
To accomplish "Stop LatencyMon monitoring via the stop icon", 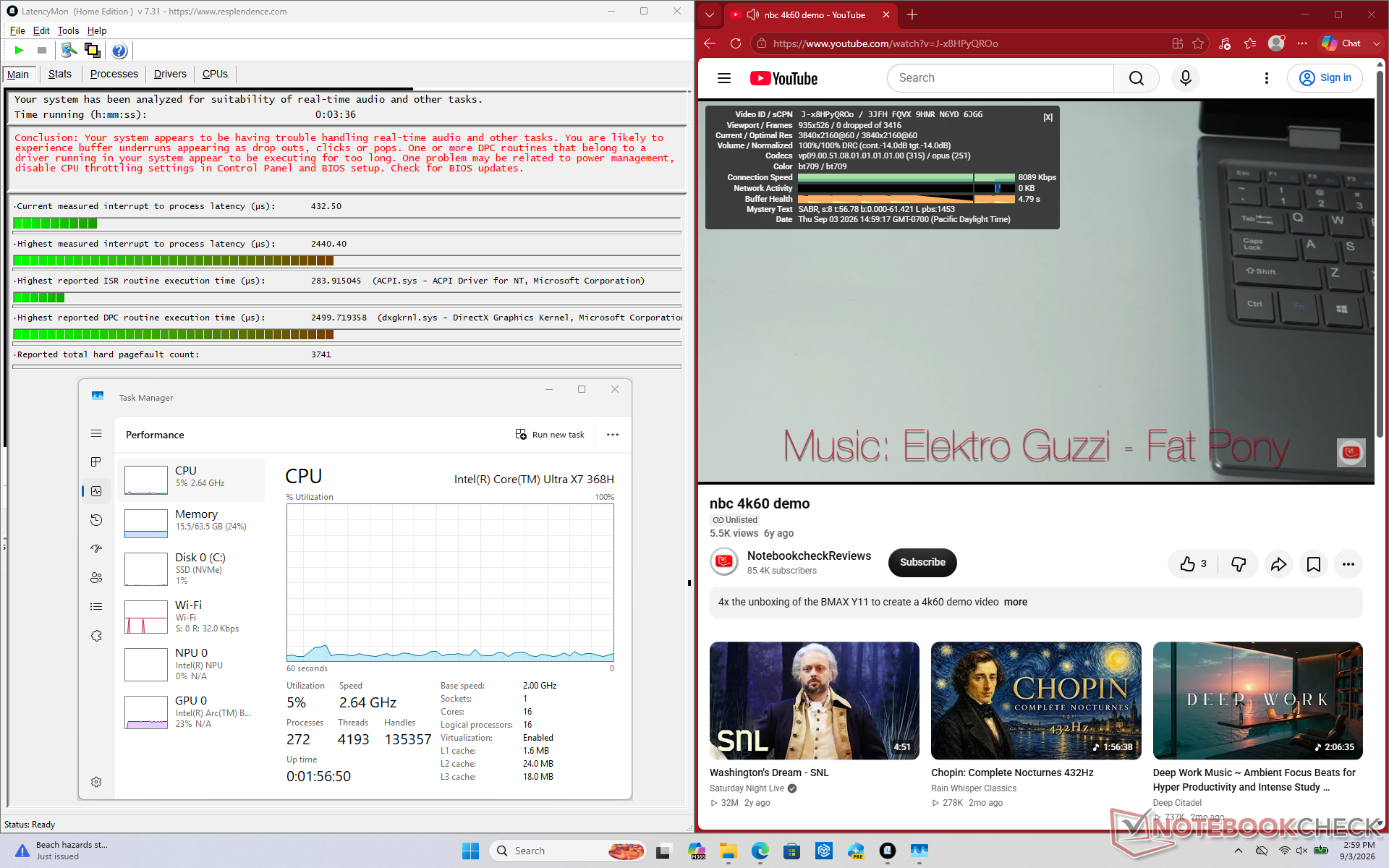I will pos(42,50).
